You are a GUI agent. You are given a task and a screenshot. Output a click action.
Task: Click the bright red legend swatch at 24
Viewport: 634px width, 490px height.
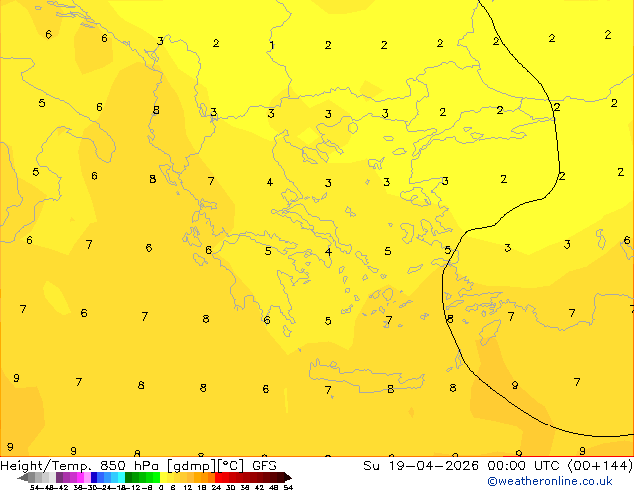click(x=218, y=477)
